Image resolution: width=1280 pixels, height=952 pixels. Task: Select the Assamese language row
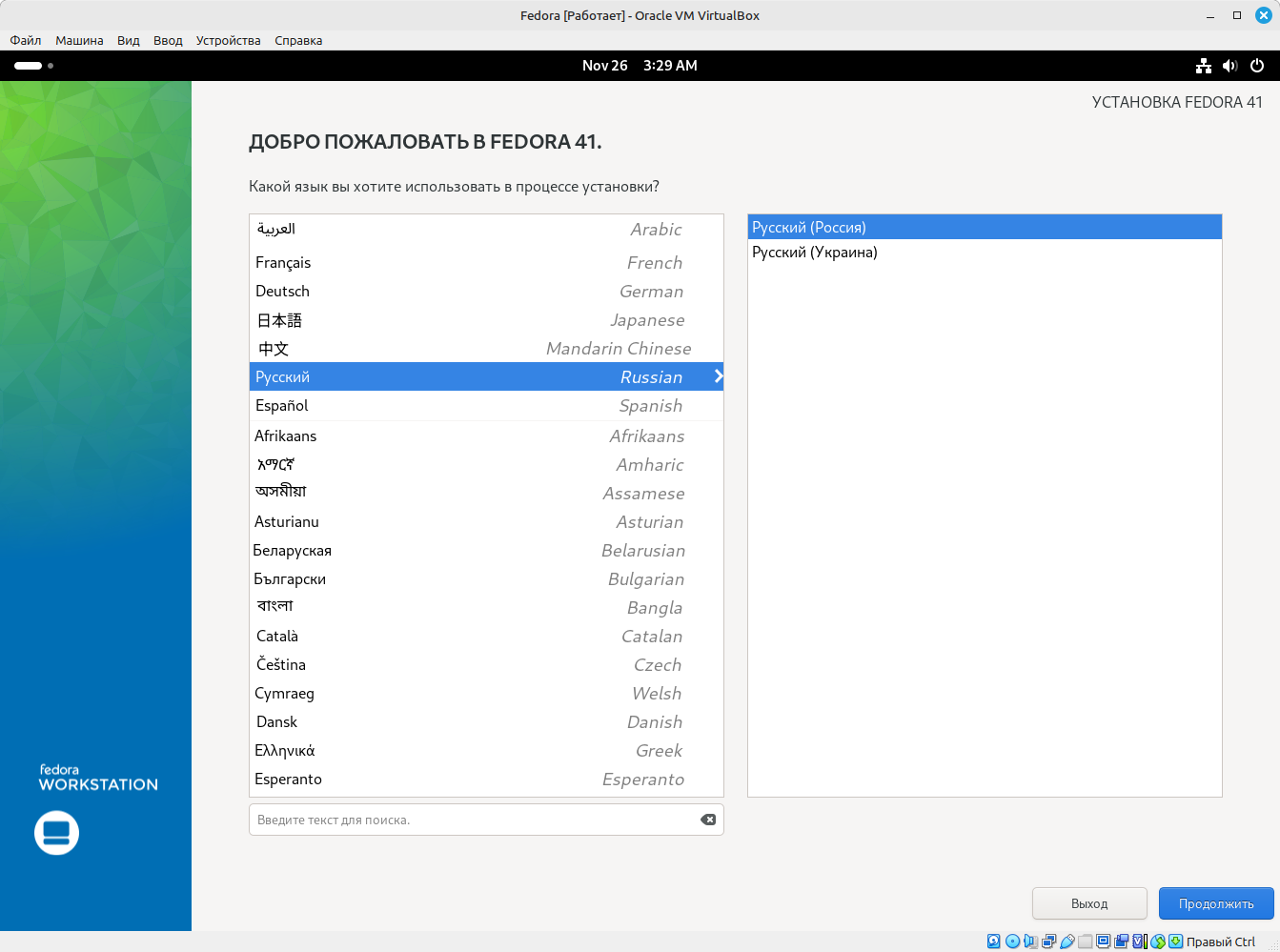(486, 493)
